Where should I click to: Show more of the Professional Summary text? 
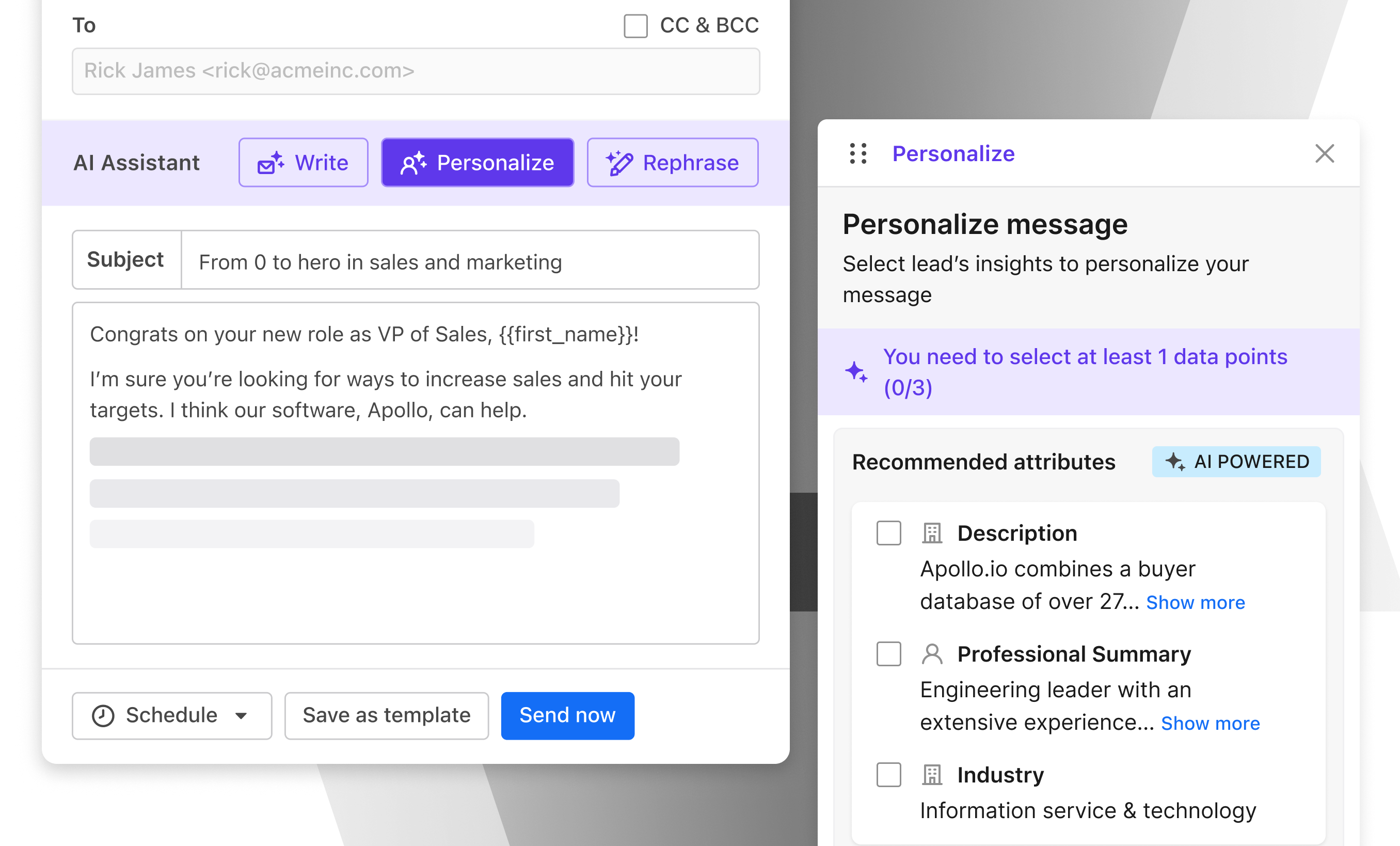pyautogui.click(x=1210, y=723)
